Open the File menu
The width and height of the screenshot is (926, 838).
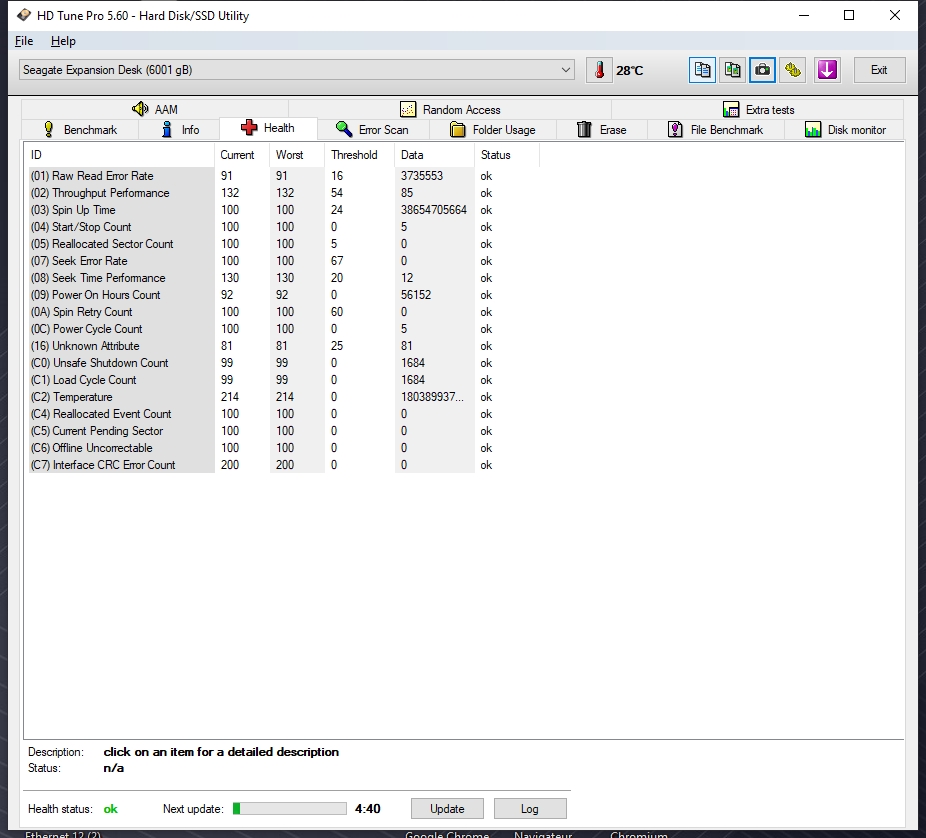coord(24,41)
